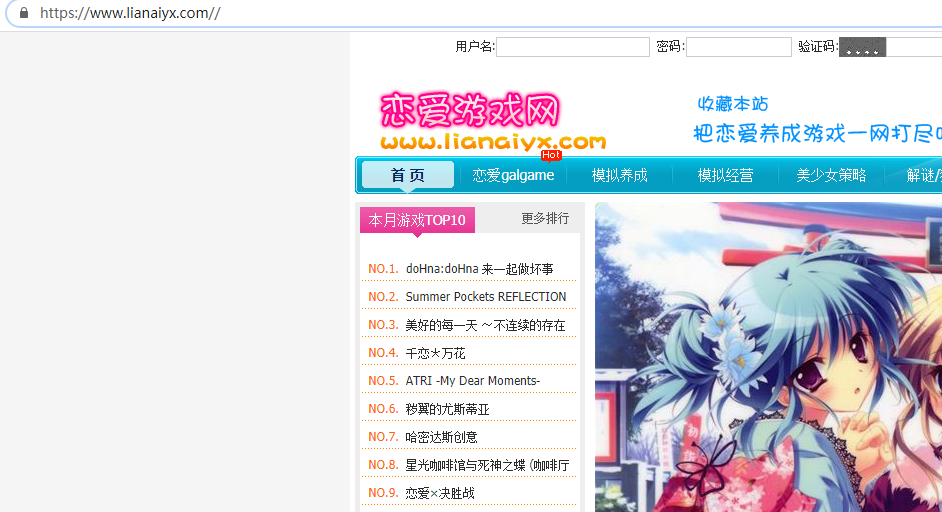942x512 pixels.
Task: Open the 美少女策略 menu item
Action: 831,175
